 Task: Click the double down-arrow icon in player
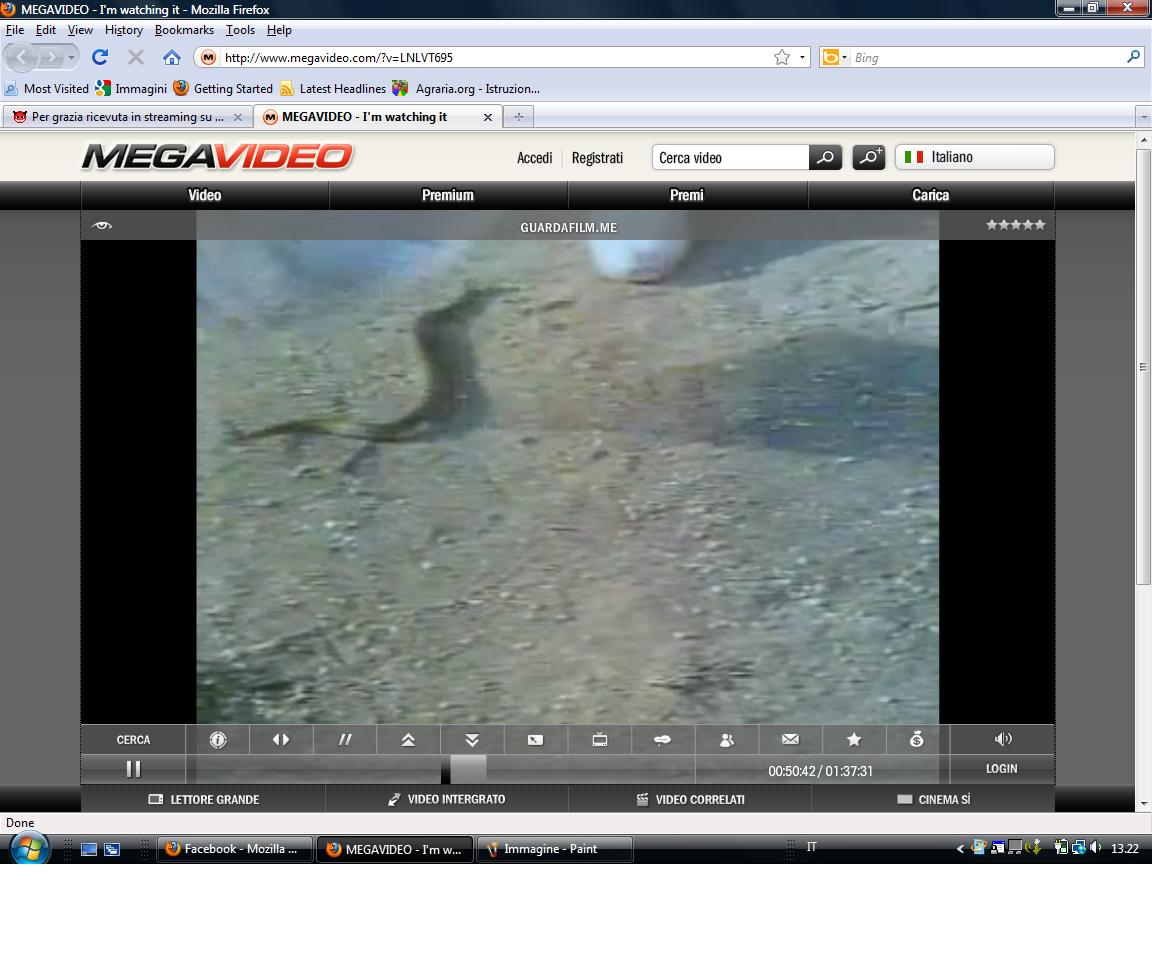(472, 740)
